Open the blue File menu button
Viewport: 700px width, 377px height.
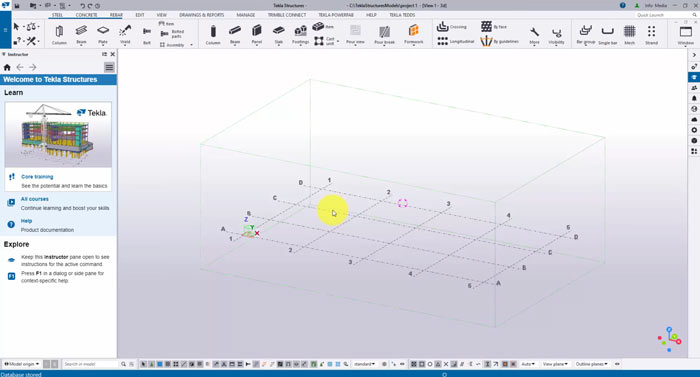point(5,30)
